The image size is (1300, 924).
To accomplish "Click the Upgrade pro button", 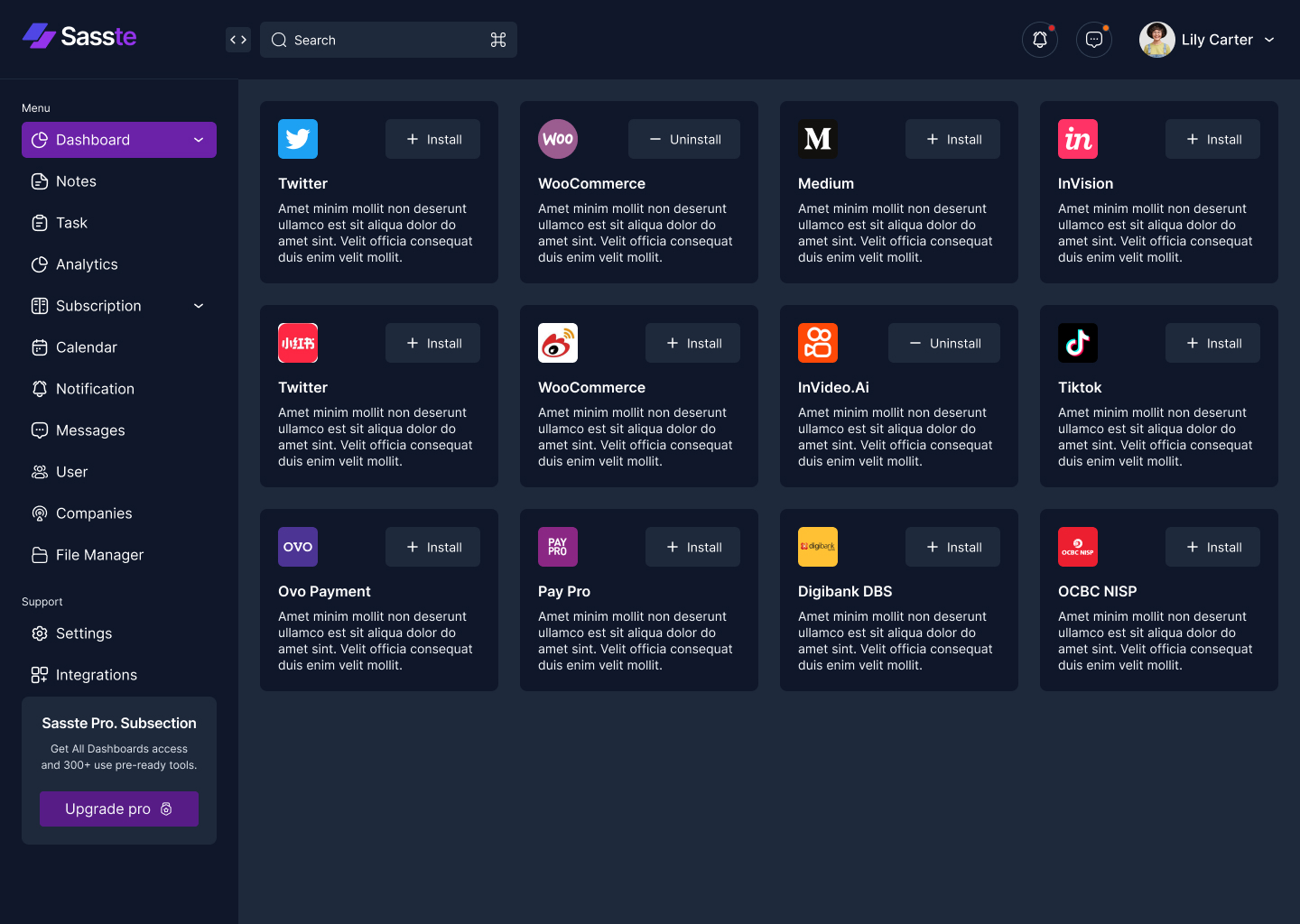I will [119, 808].
